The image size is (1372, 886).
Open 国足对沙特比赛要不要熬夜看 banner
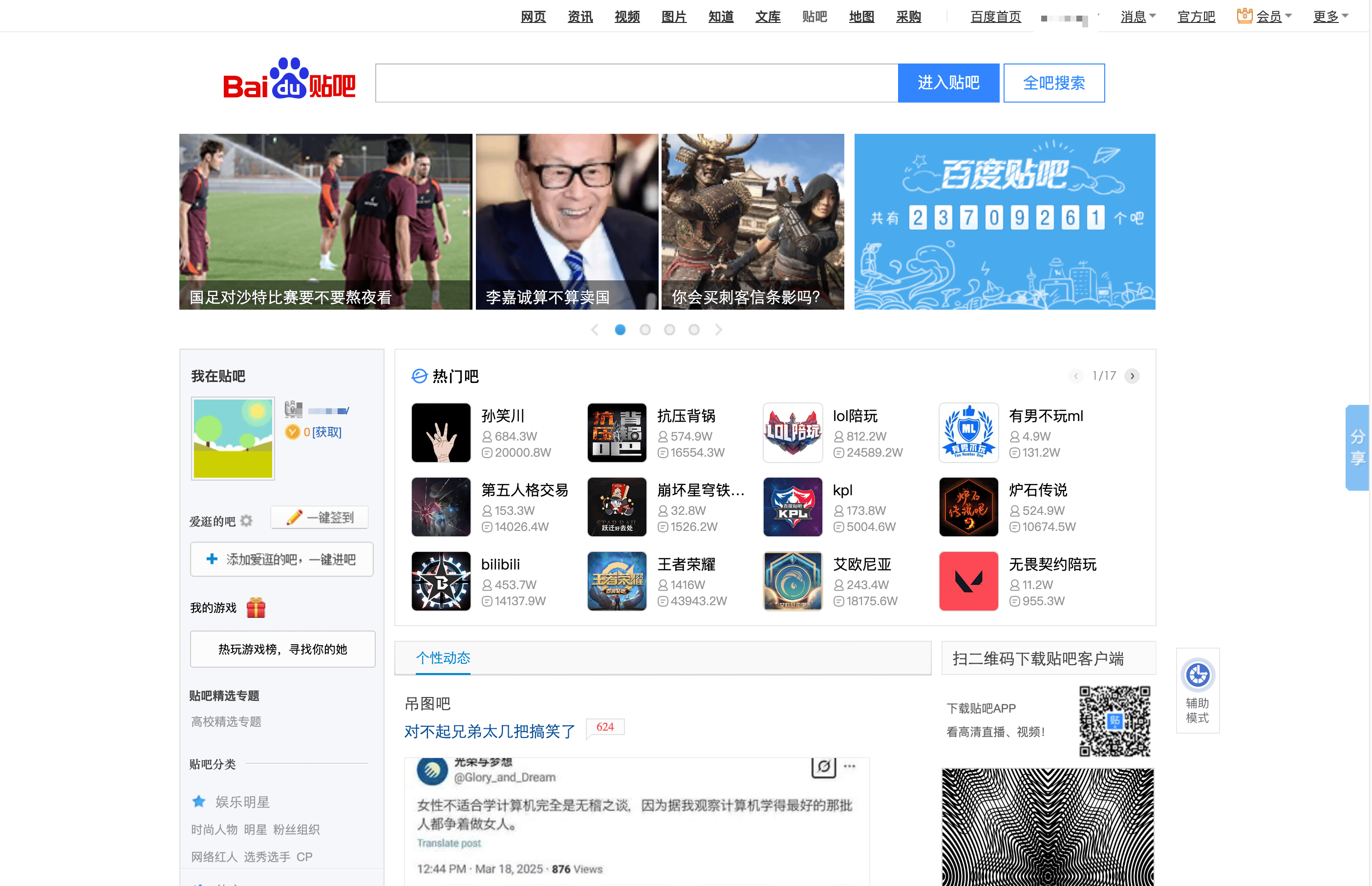[325, 222]
